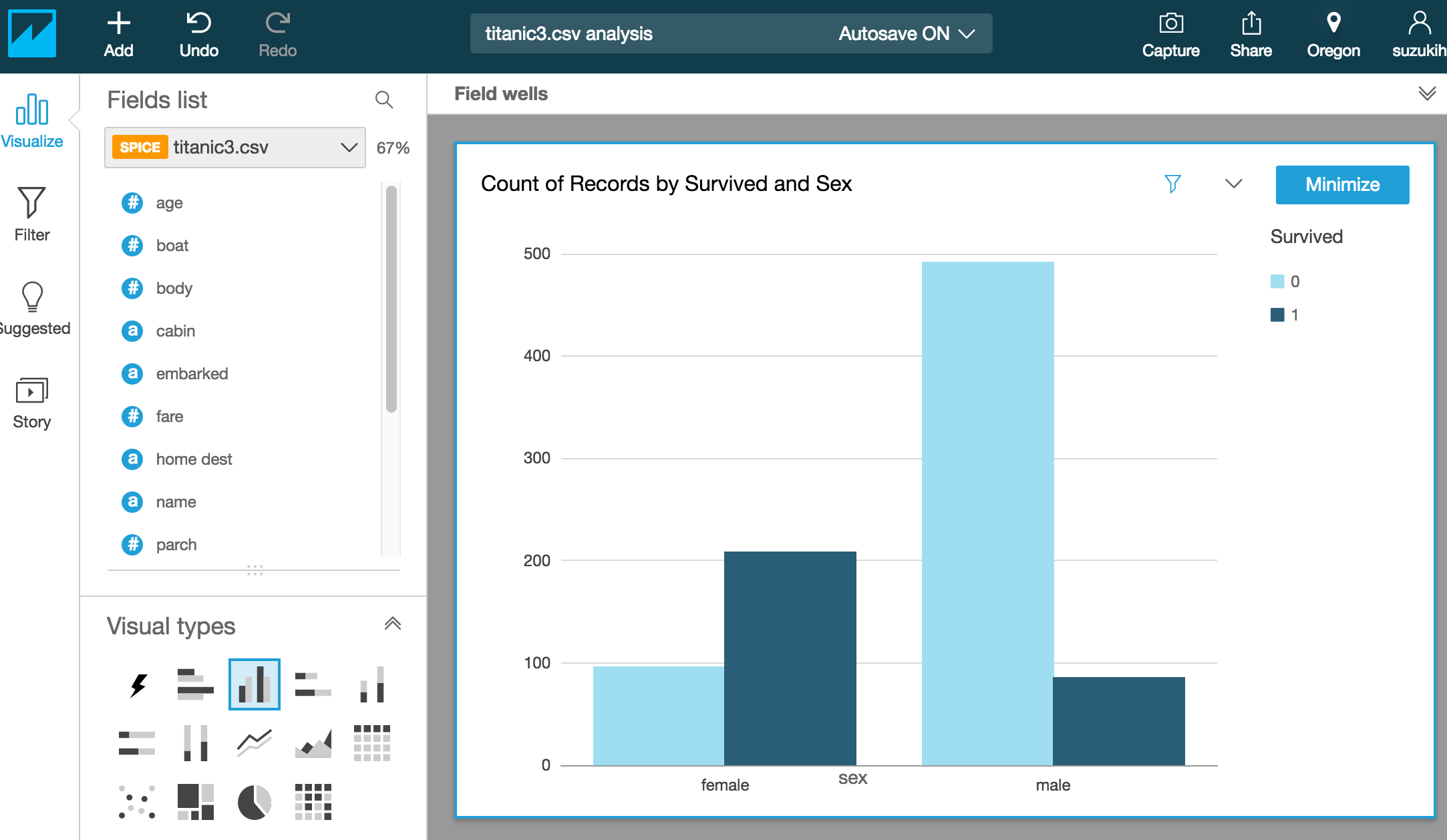Search the fields list with magnifier
The height and width of the screenshot is (840, 1447).
point(383,100)
